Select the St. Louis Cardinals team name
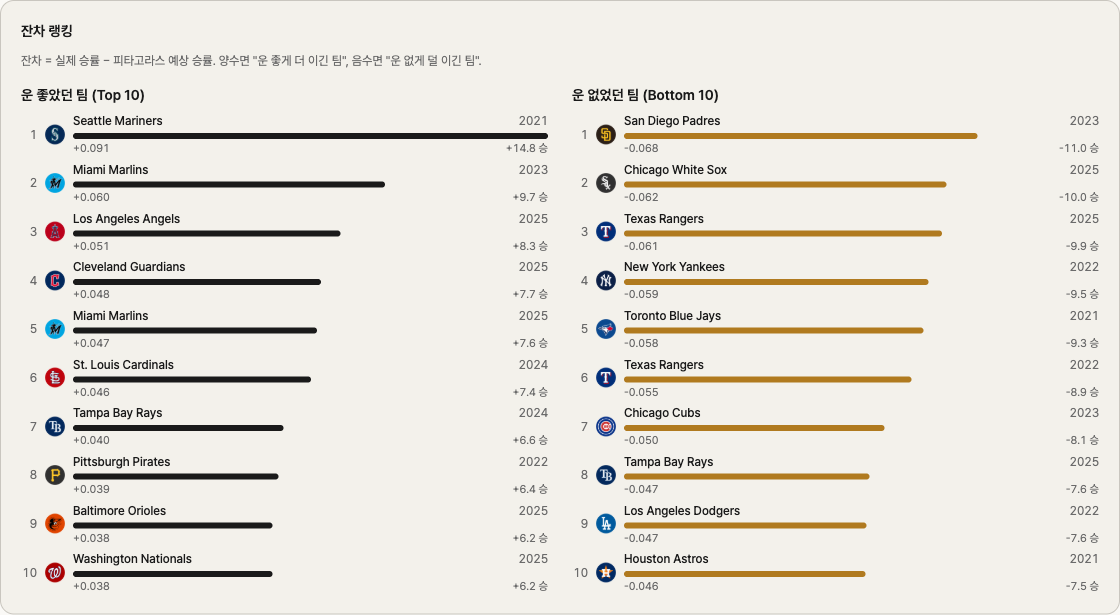Screen dimensions: 1120x615 123,365
